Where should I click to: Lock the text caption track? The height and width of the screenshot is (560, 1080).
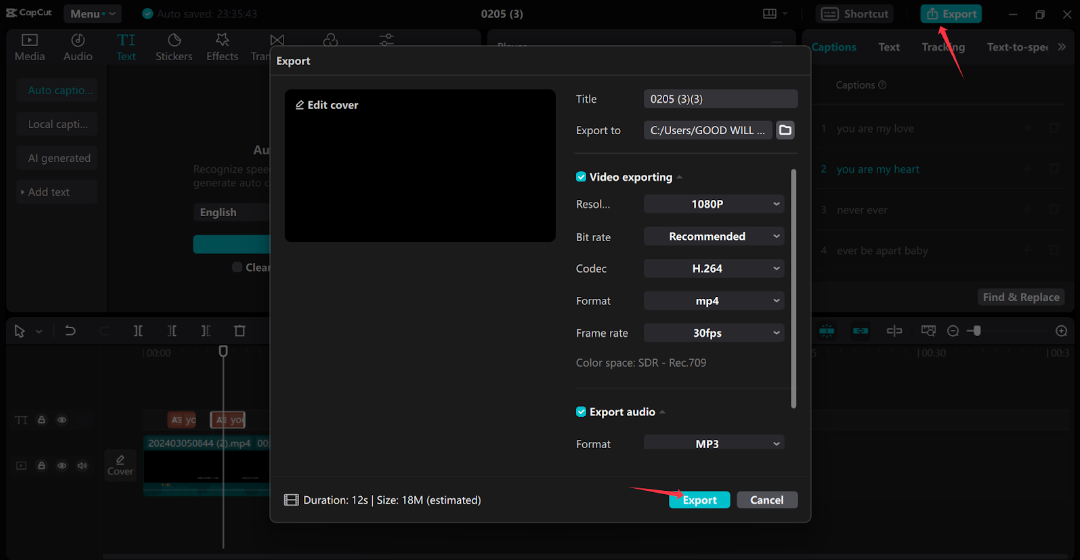41,420
